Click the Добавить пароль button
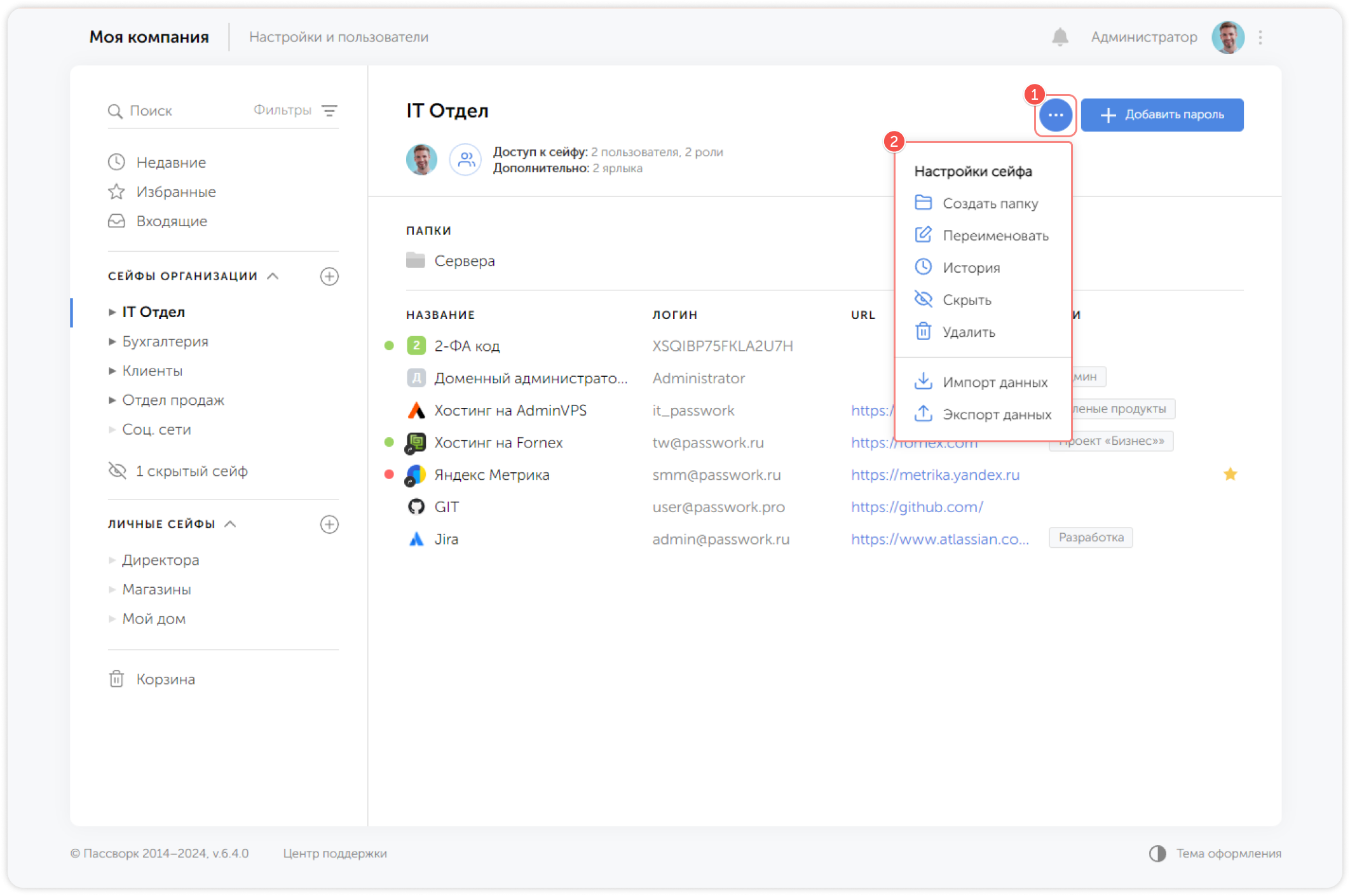The image size is (1350, 896). [1161, 115]
